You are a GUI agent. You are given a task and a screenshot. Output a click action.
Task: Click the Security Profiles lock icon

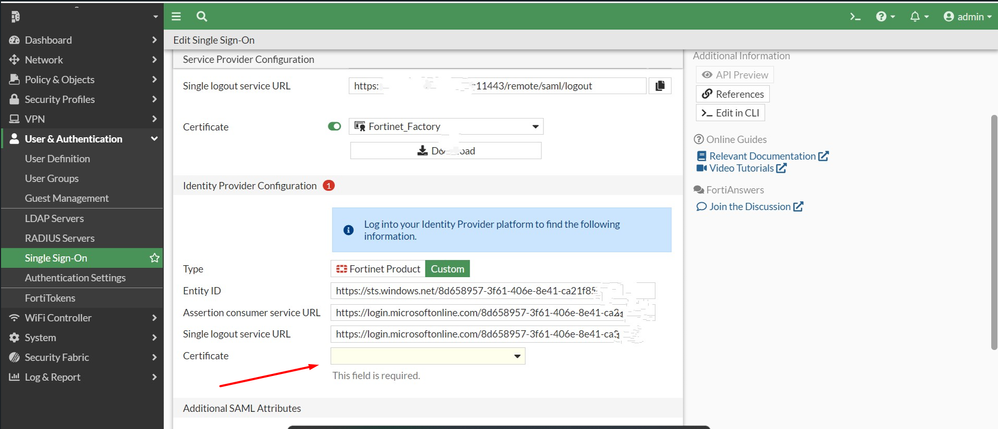tap(14, 99)
